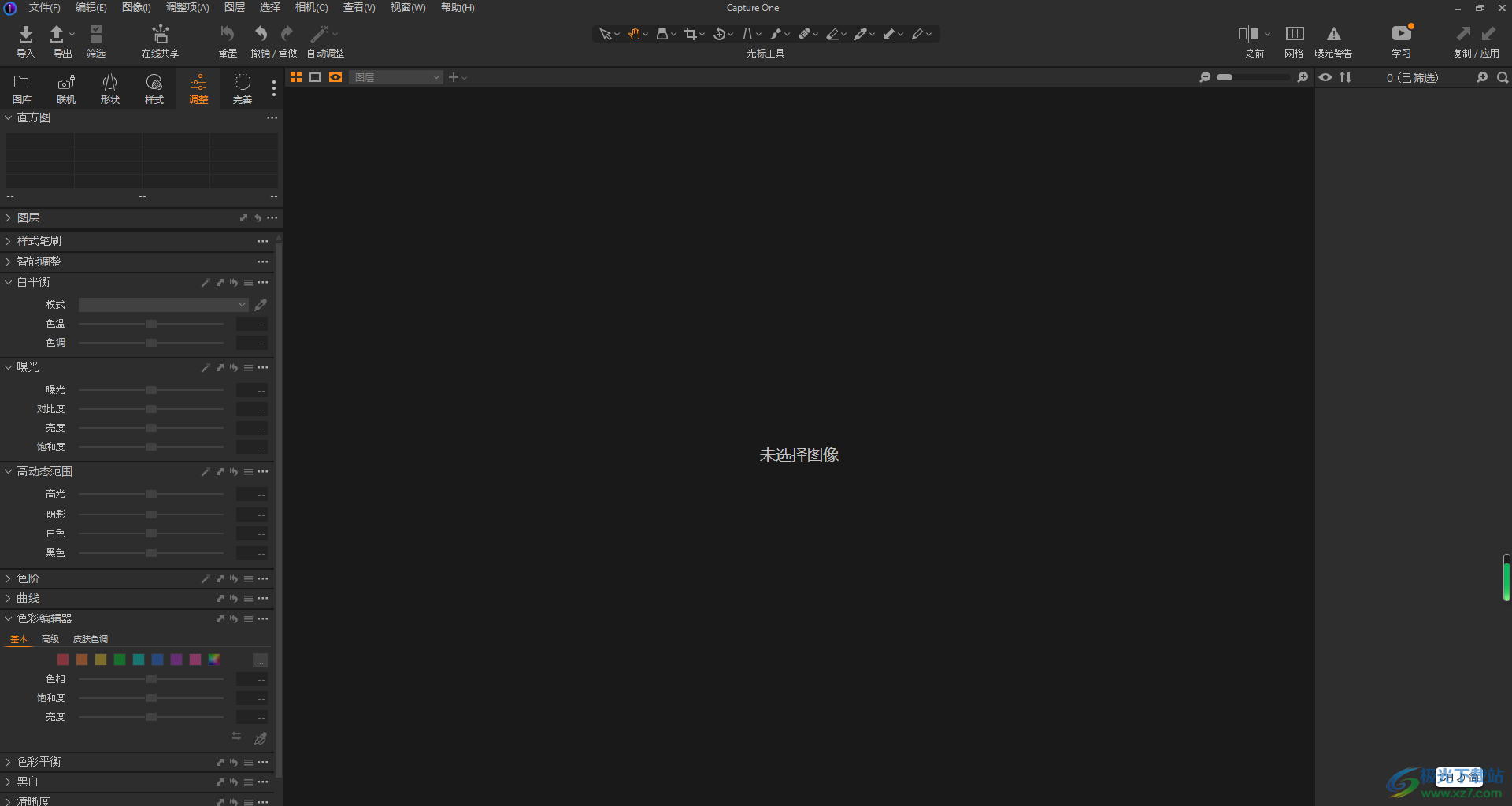Switch to the Library (图库) tool tab
The image size is (1512, 806).
[22, 88]
